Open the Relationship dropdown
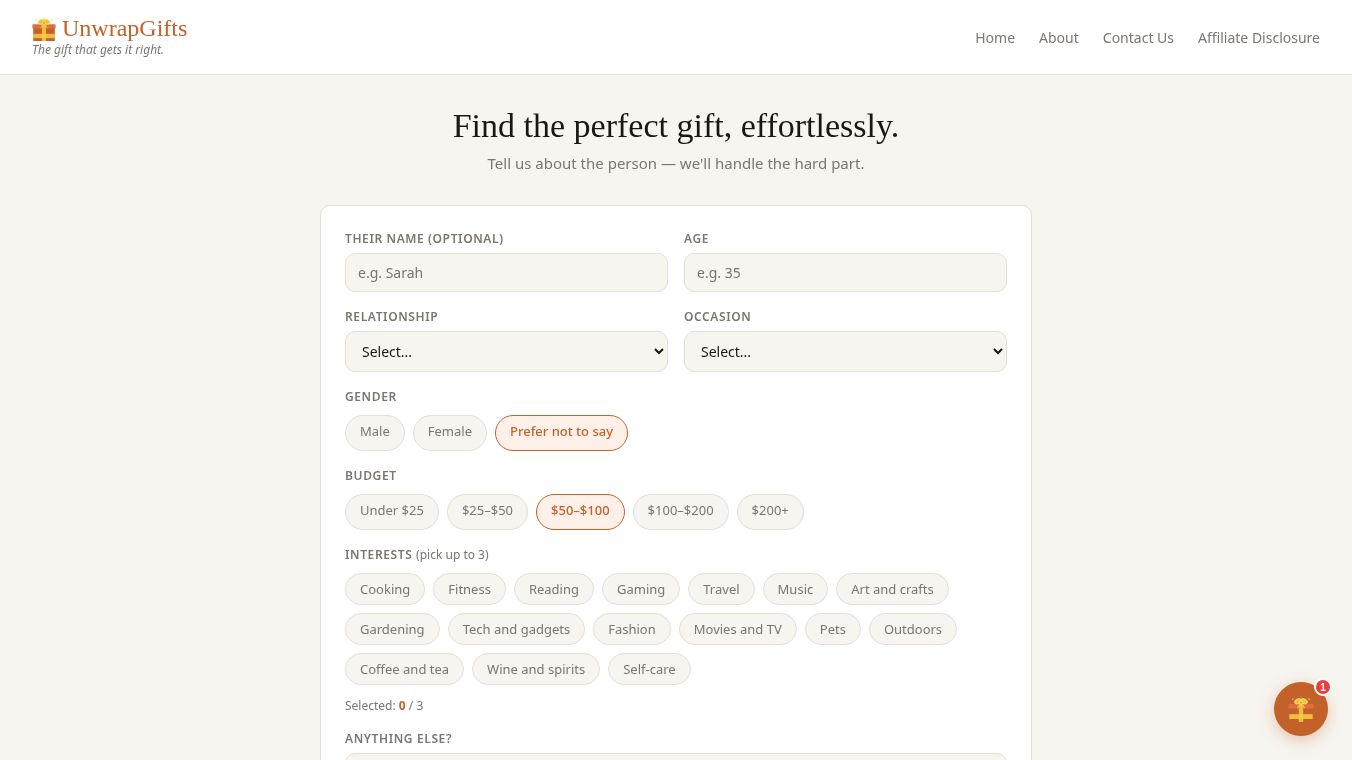The image size is (1352, 760). [x=506, y=352]
